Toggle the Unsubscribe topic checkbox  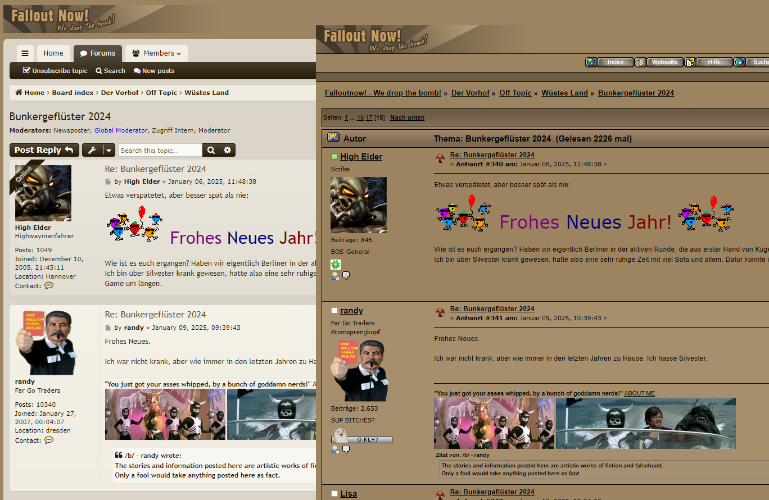click(x=27, y=71)
